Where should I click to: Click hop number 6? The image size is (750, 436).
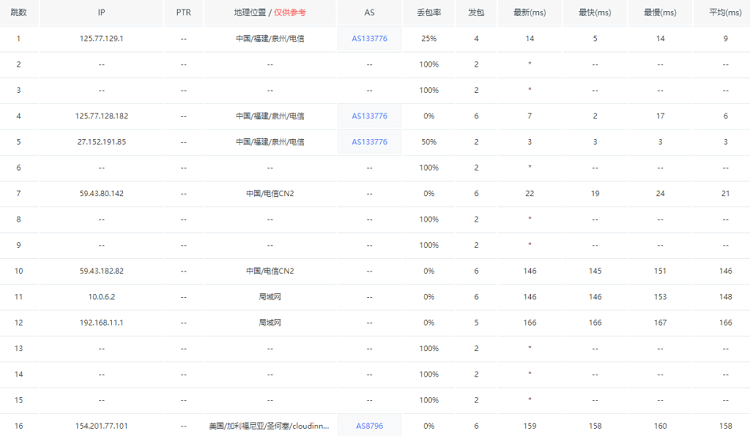pyautogui.click(x=19, y=168)
